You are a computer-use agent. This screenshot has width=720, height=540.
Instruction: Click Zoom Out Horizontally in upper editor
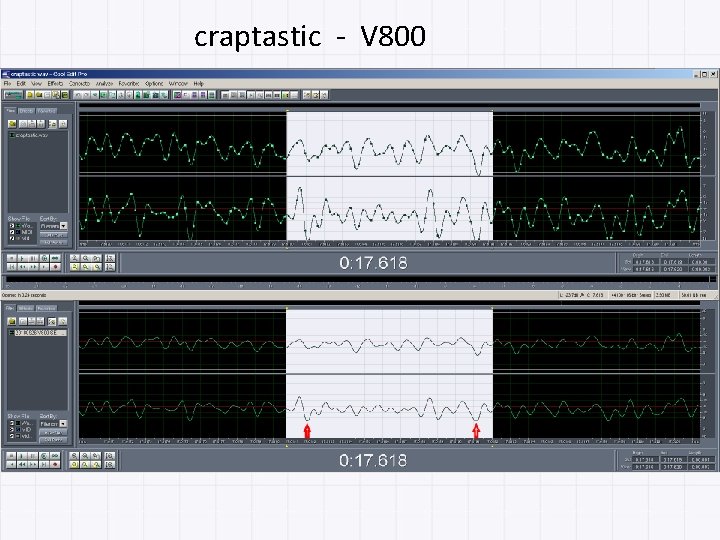[85, 258]
